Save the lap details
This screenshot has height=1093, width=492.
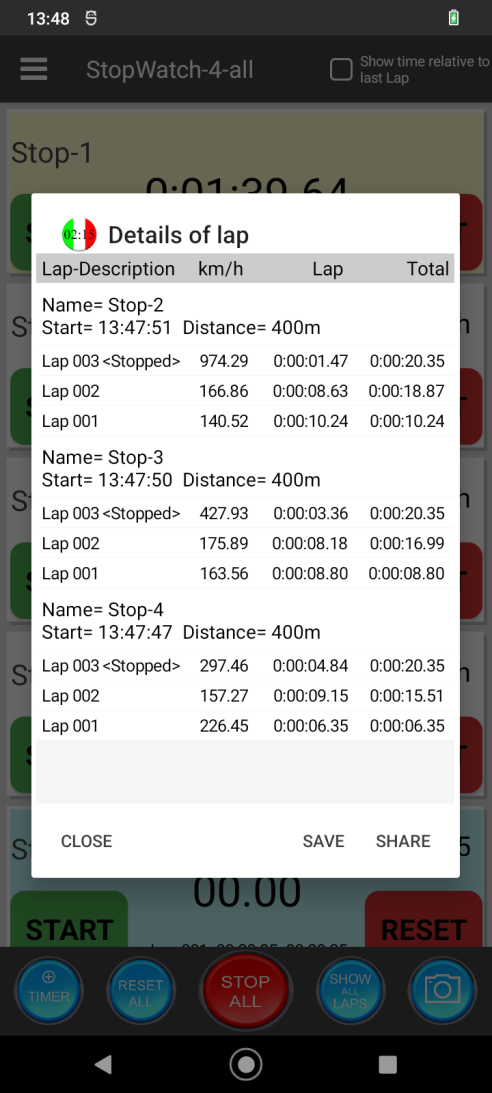(x=323, y=841)
